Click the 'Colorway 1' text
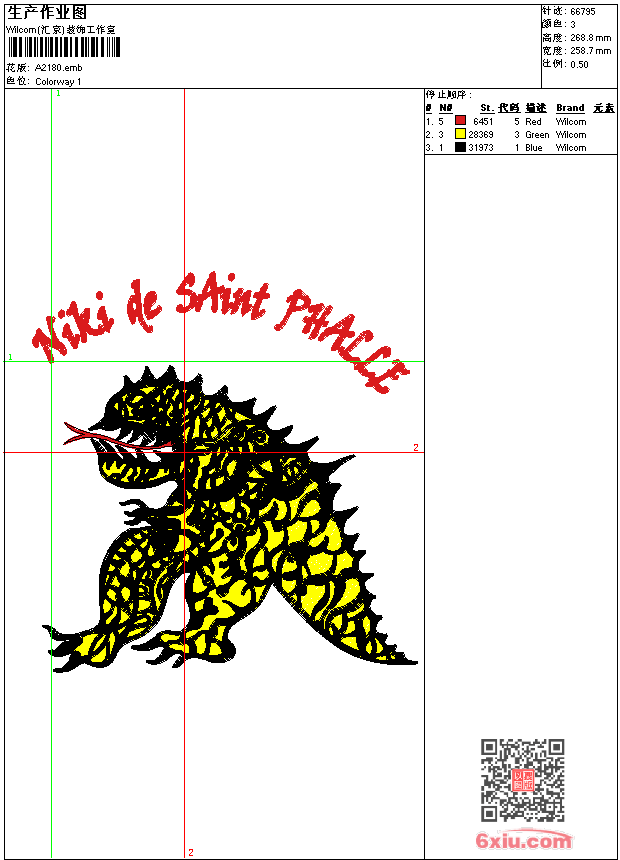The width and height of the screenshot is (620, 860). [x=58, y=82]
